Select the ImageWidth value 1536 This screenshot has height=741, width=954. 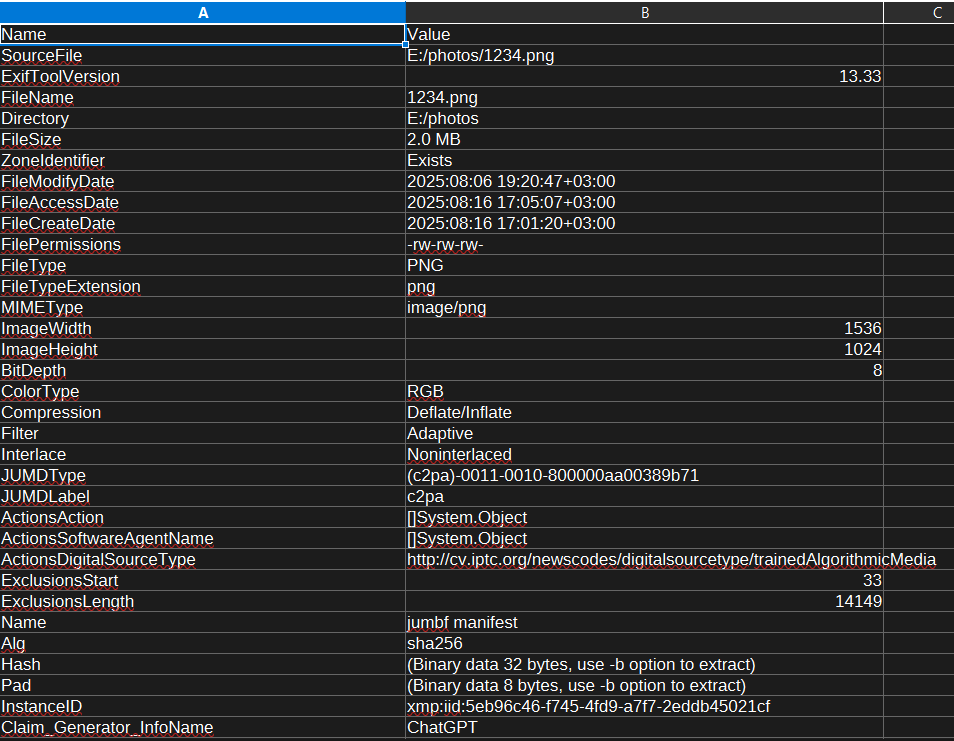pyautogui.click(x=862, y=329)
